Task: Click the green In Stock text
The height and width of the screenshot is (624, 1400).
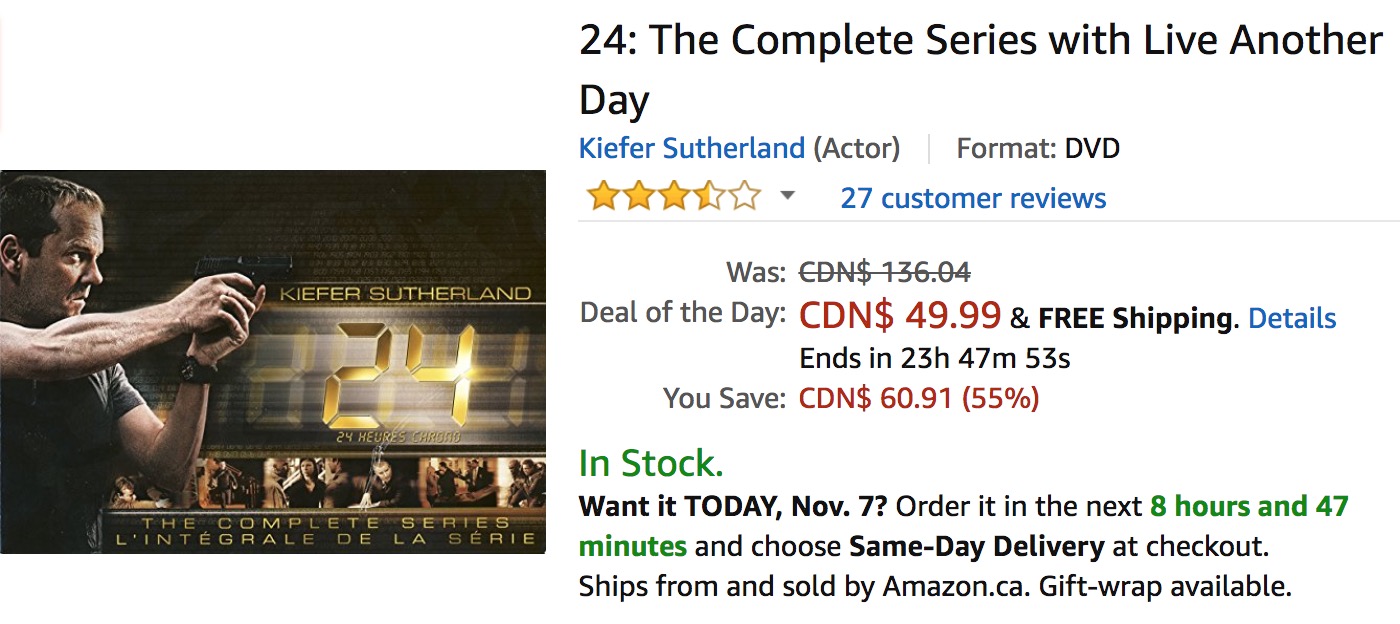Action: point(651,463)
